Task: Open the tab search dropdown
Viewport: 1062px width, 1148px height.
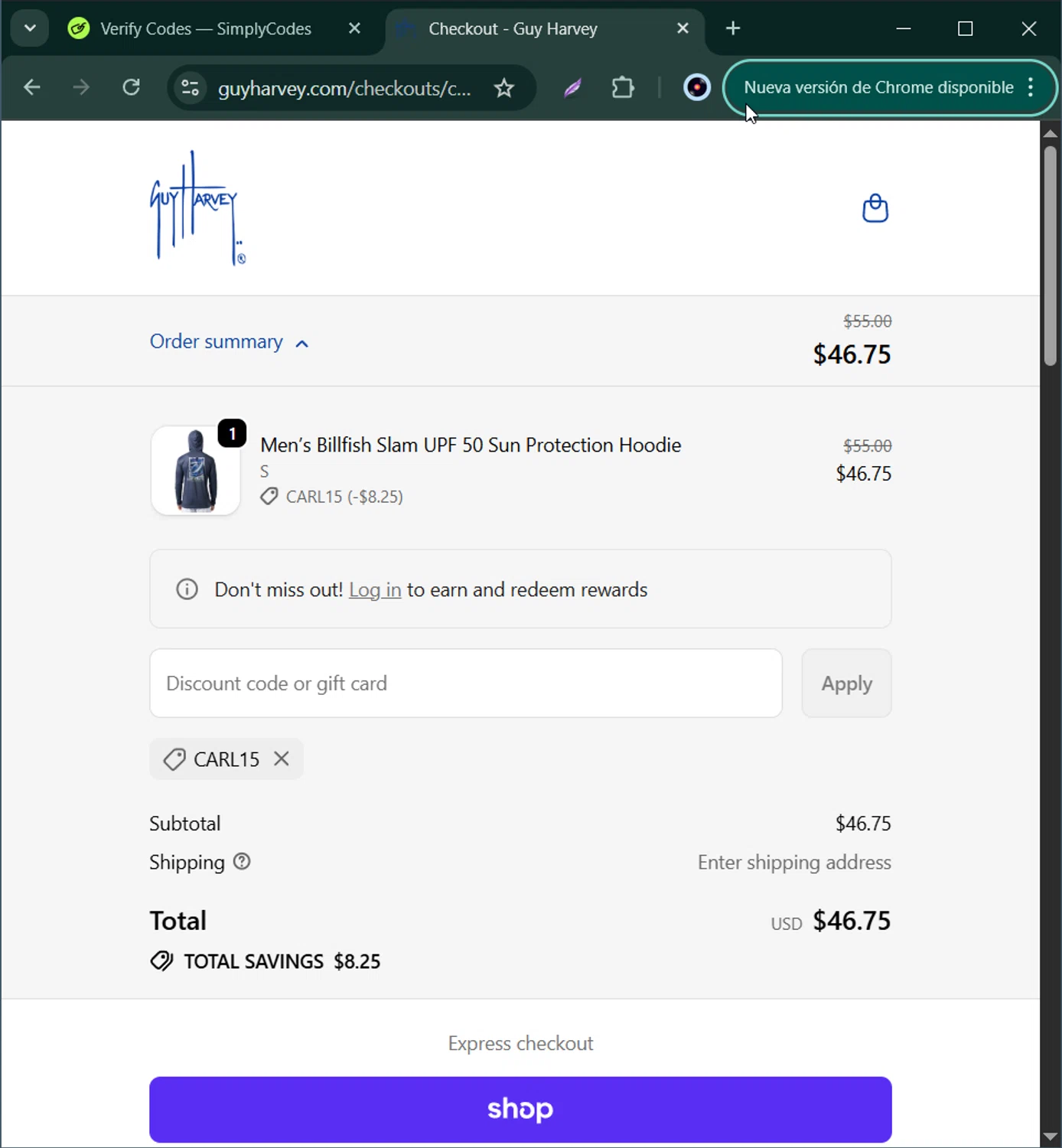Action: pos(30,28)
